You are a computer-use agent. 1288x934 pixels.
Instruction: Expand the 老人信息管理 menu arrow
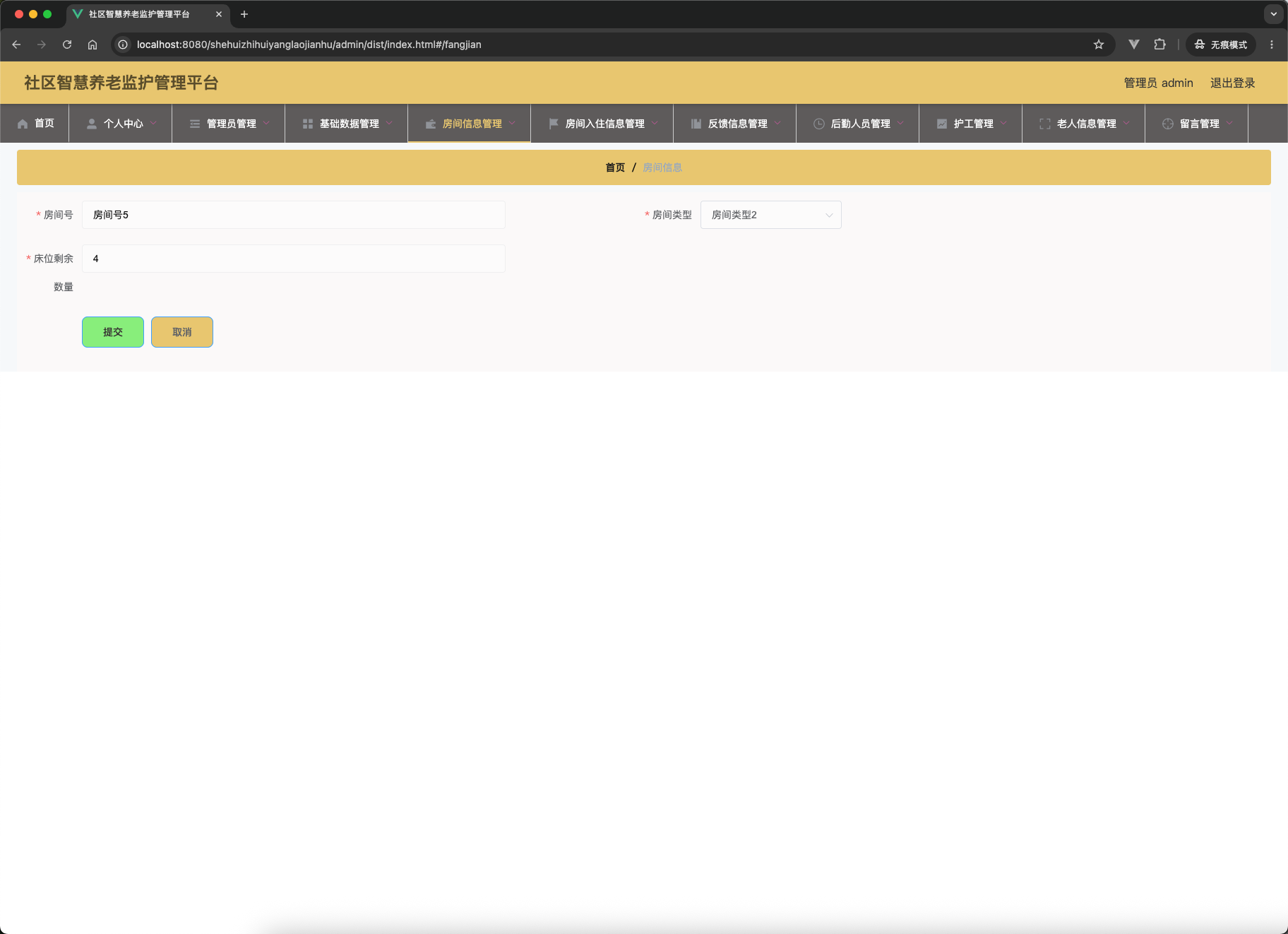pos(1126,123)
